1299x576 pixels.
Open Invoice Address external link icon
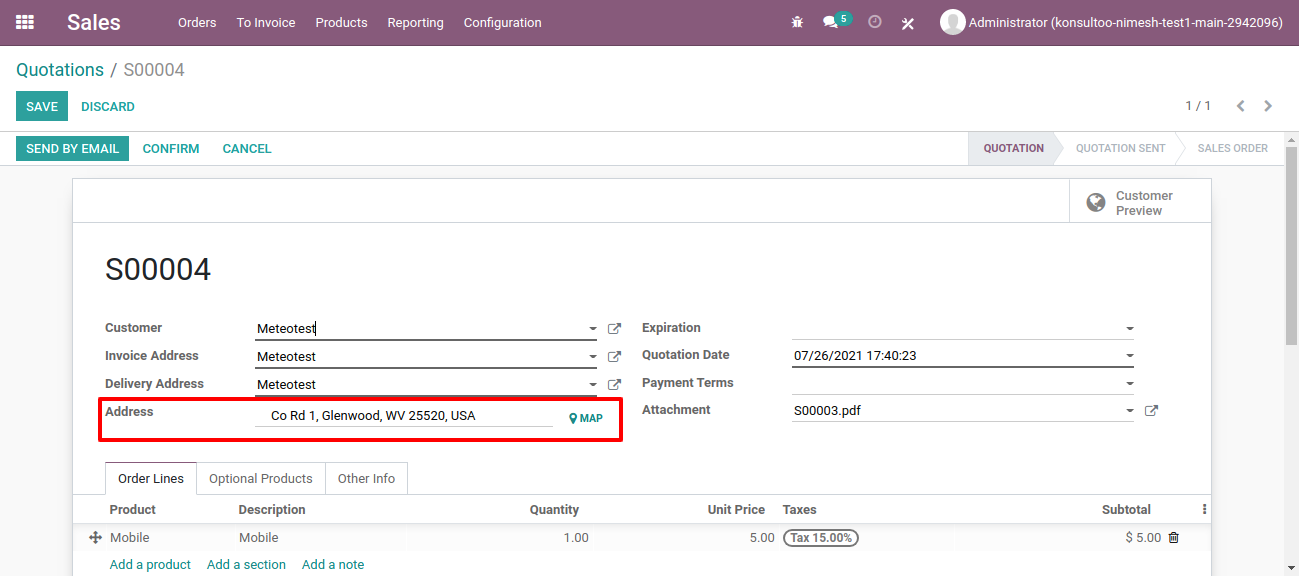pyautogui.click(x=615, y=357)
